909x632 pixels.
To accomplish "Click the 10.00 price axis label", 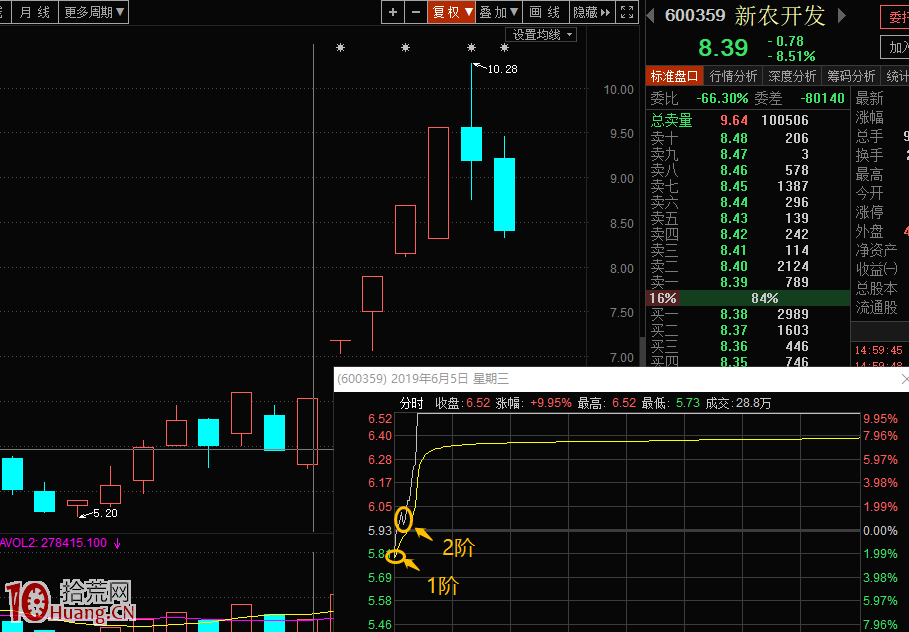I will click(x=619, y=90).
